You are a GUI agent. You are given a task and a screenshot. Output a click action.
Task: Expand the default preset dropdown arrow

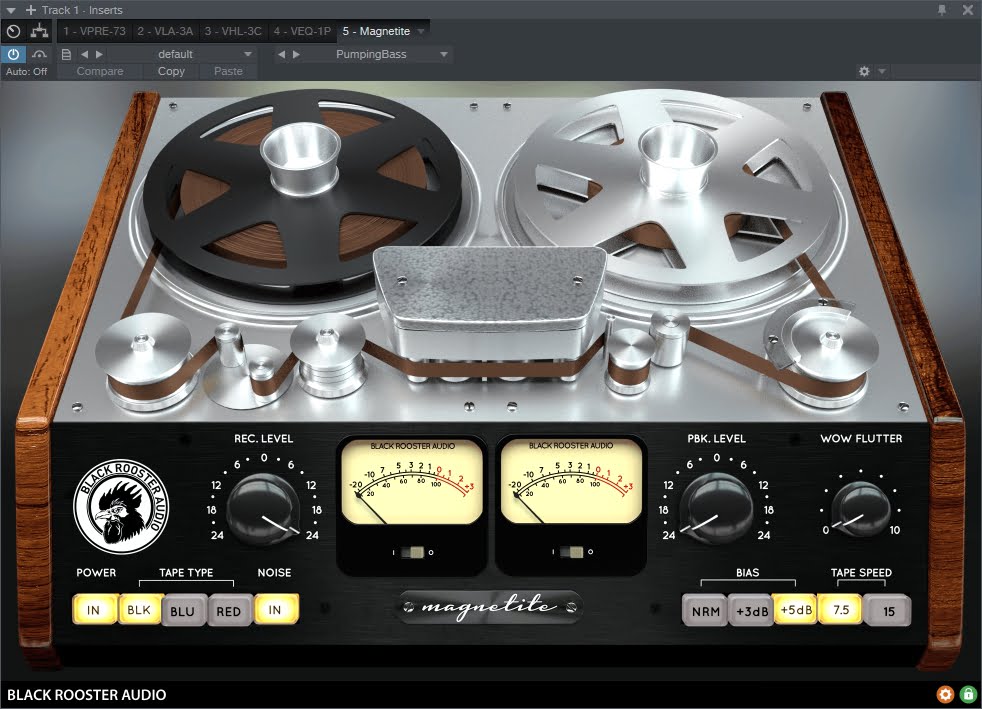[248, 54]
